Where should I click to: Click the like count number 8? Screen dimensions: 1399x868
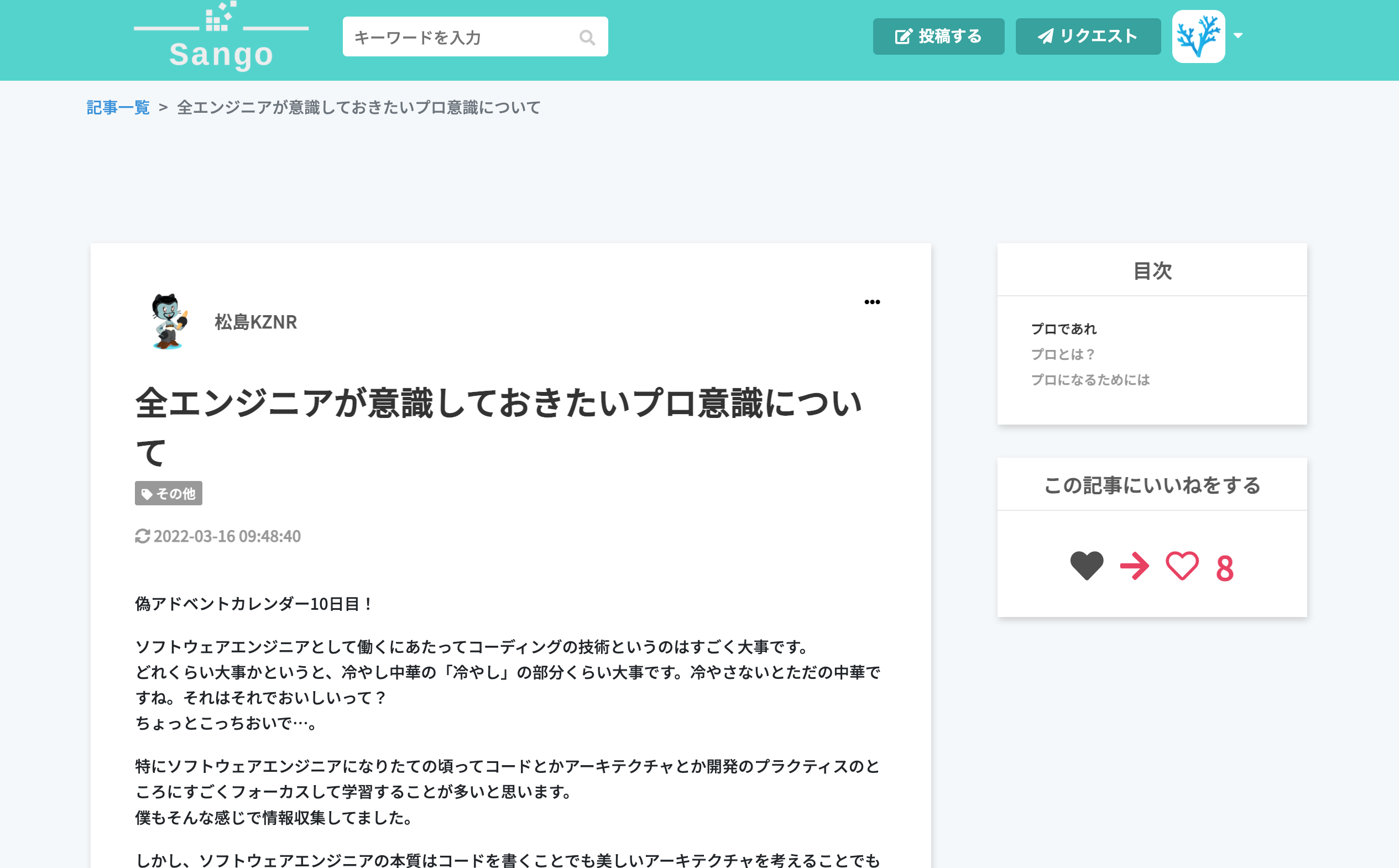pos(1224,568)
